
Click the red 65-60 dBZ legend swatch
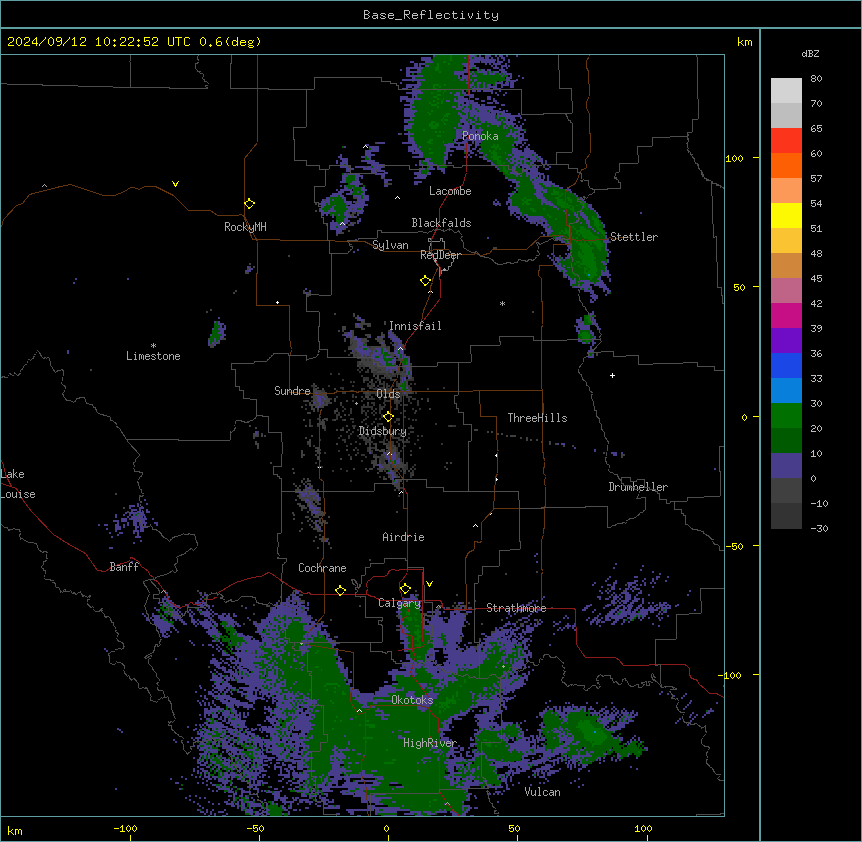(x=786, y=141)
